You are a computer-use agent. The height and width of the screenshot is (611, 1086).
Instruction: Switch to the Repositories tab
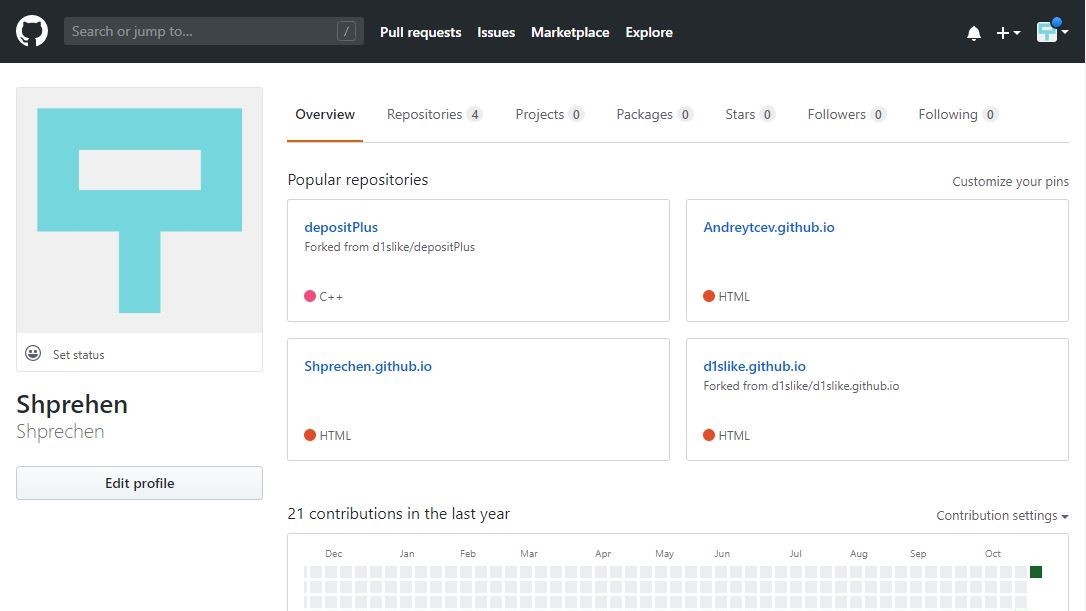433,114
